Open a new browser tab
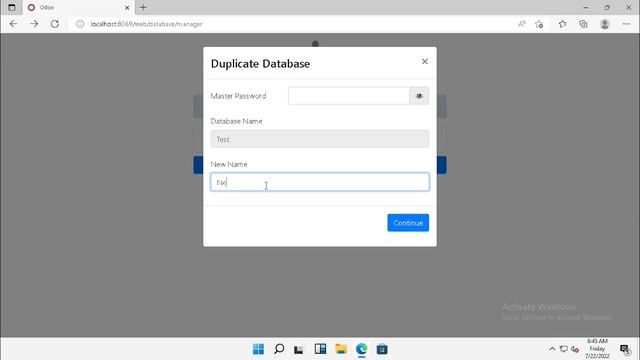This screenshot has width=640, height=360. coord(143,7)
